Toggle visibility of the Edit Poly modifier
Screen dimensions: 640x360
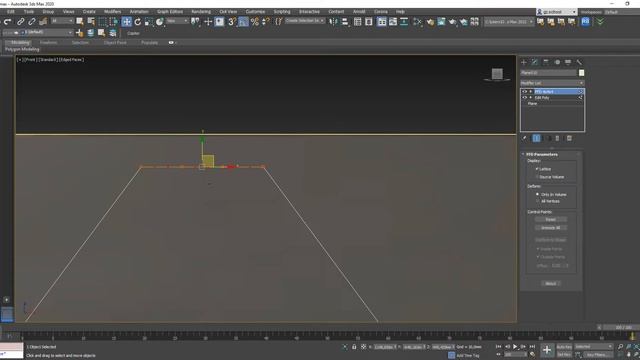(x=524, y=98)
